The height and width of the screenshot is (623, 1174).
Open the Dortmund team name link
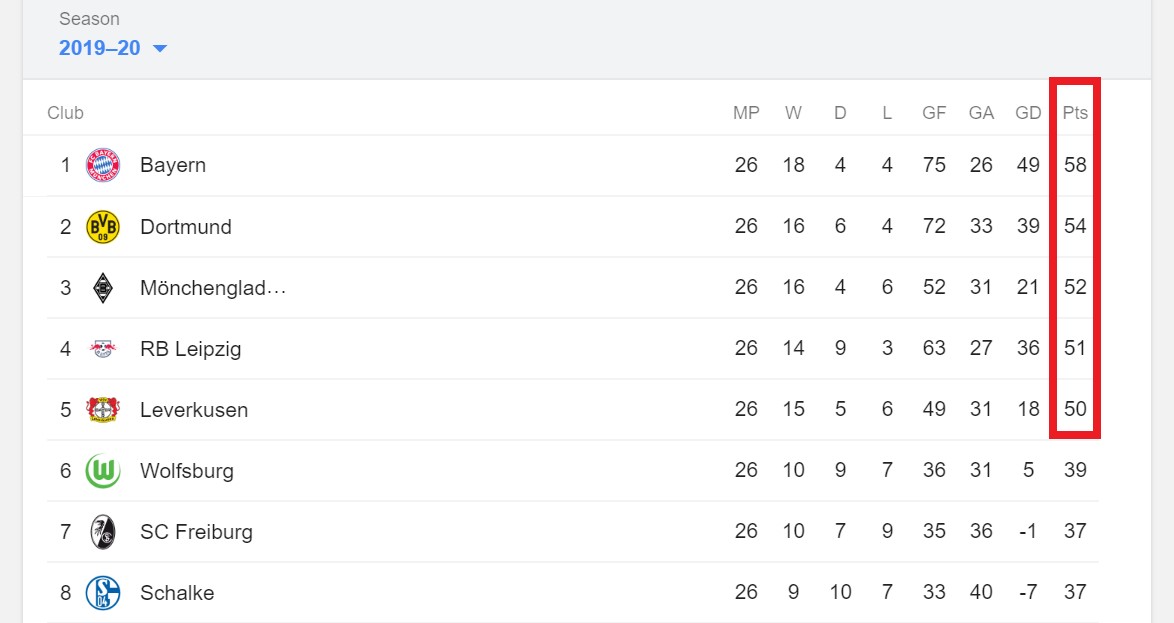(186, 226)
